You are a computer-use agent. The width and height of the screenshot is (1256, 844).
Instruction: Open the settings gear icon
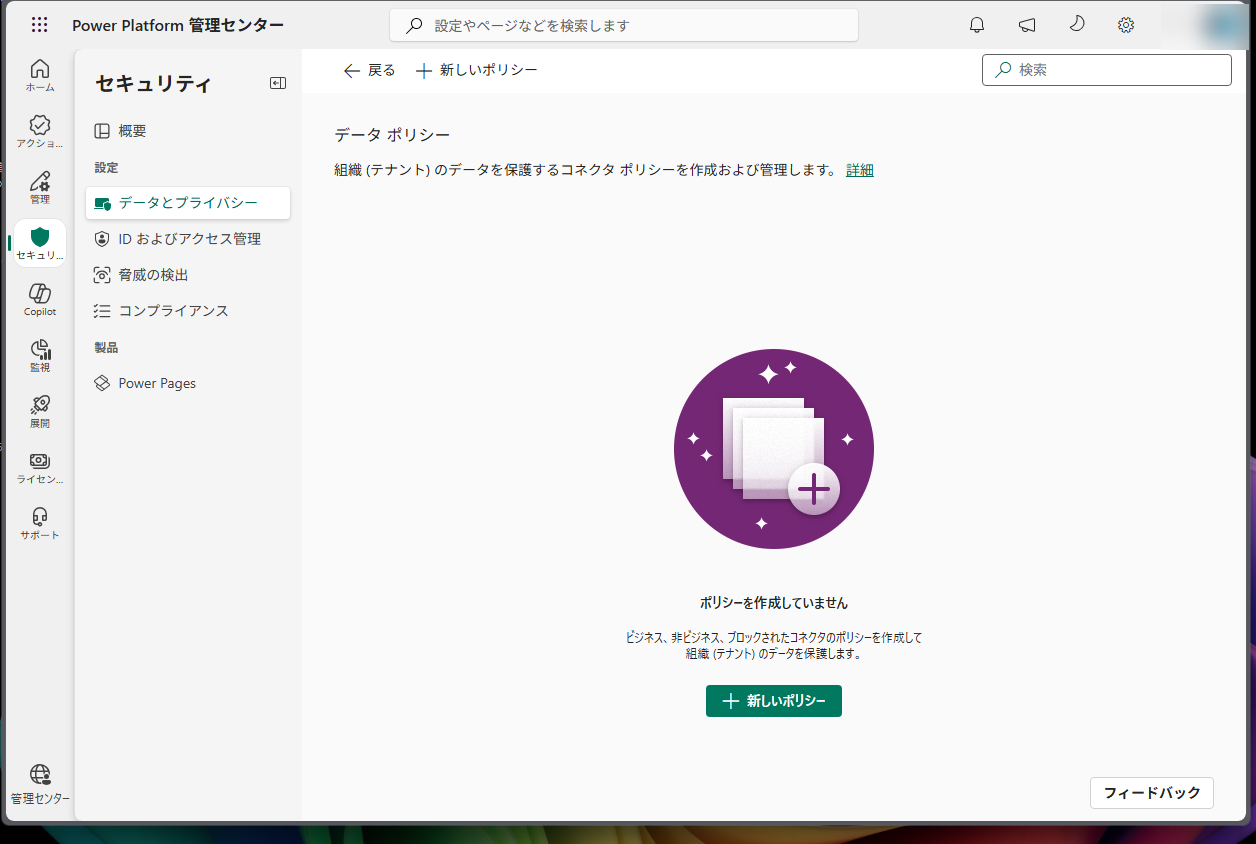[1126, 25]
